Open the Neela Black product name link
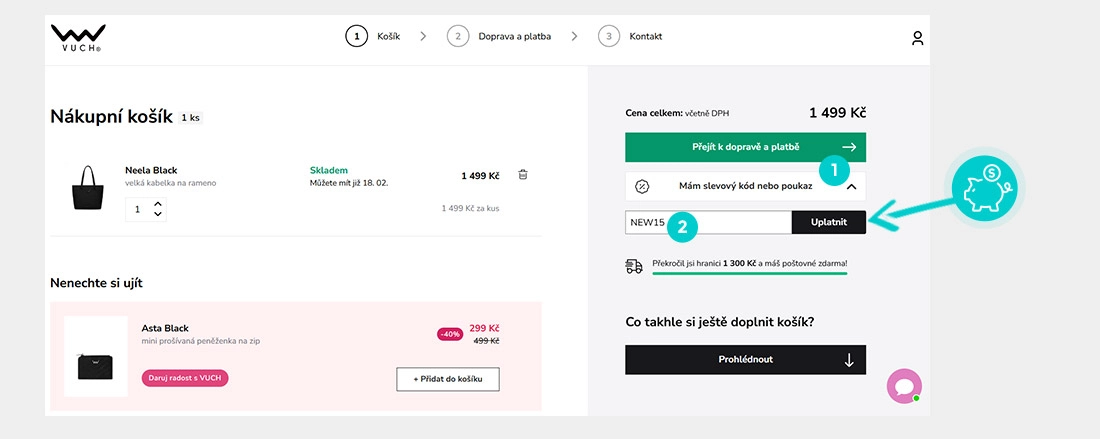The width and height of the screenshot is (1100, 439). (151, 170)
